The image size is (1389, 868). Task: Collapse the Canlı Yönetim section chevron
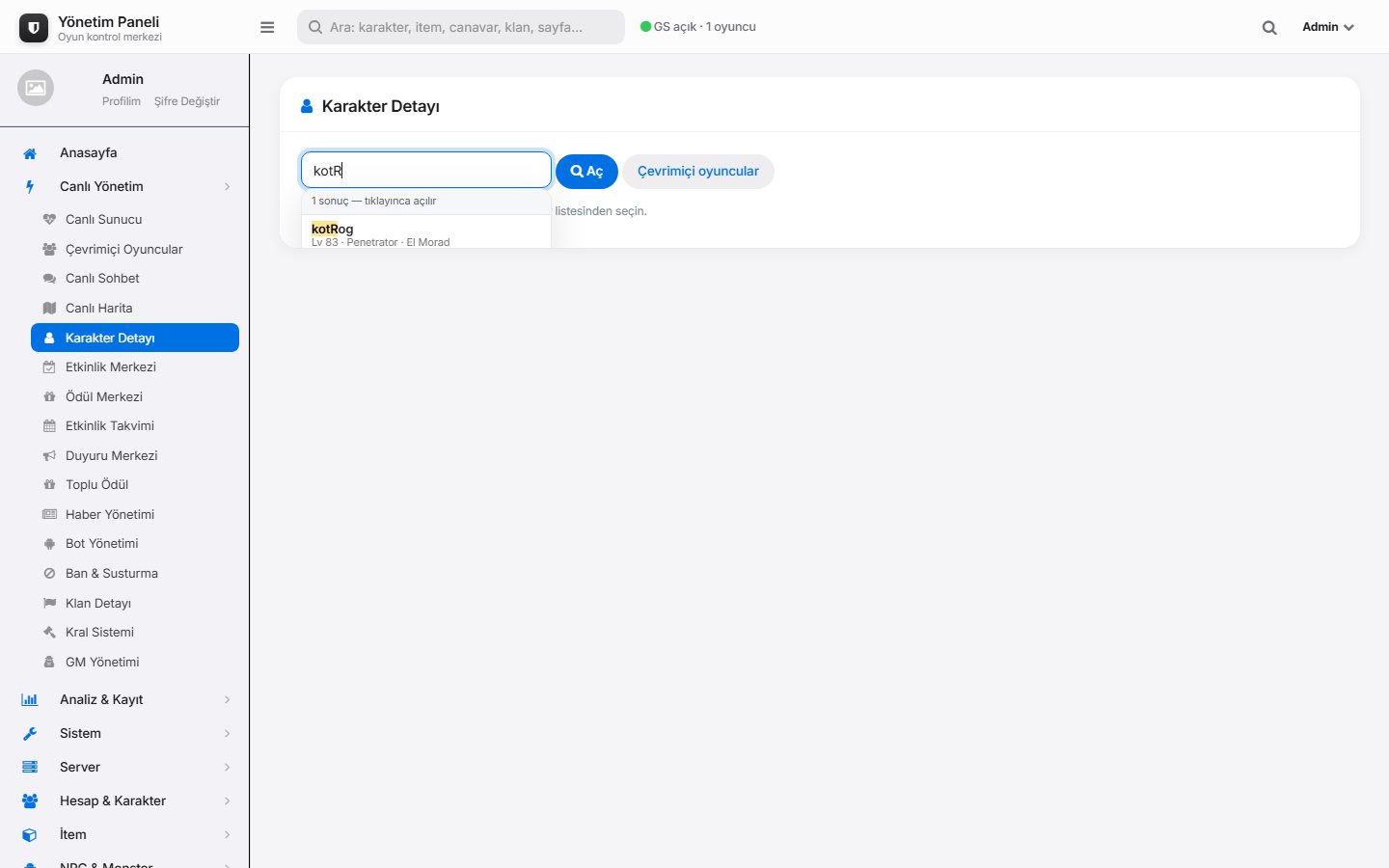(228, 186)
